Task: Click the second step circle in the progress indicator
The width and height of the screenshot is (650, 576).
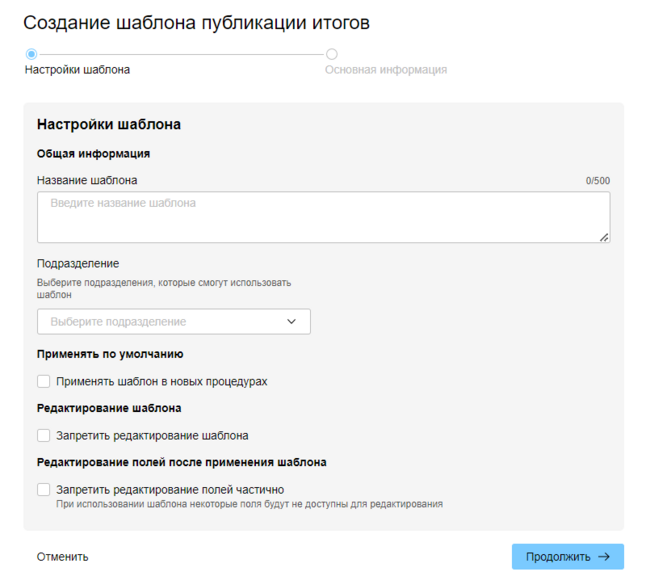Action: (332, 54)
